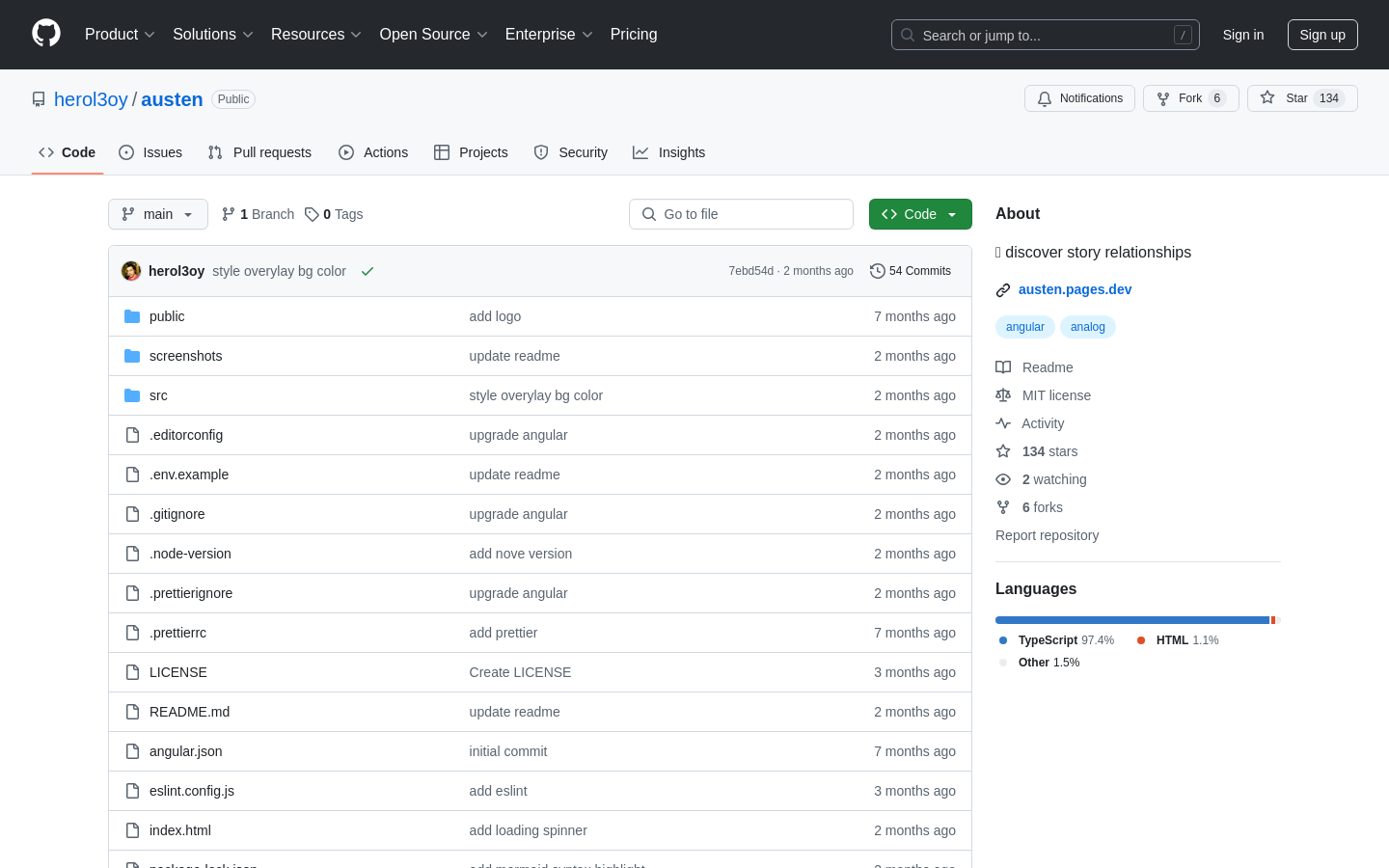The image size is (1389, 868).
Task: Open the .node-version file
Action: (x=190, y=554)
